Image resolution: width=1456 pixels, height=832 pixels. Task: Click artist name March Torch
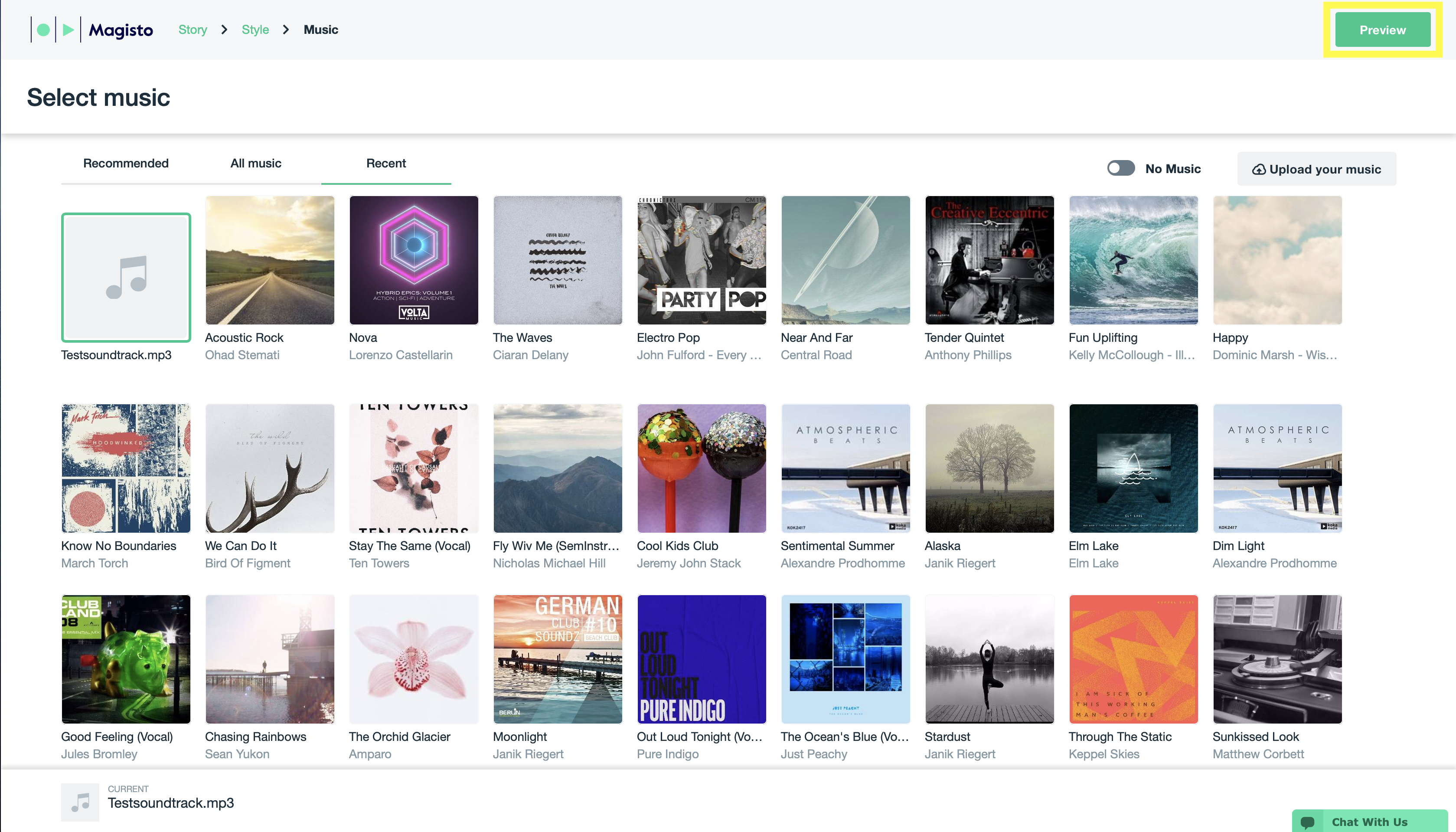94,563
